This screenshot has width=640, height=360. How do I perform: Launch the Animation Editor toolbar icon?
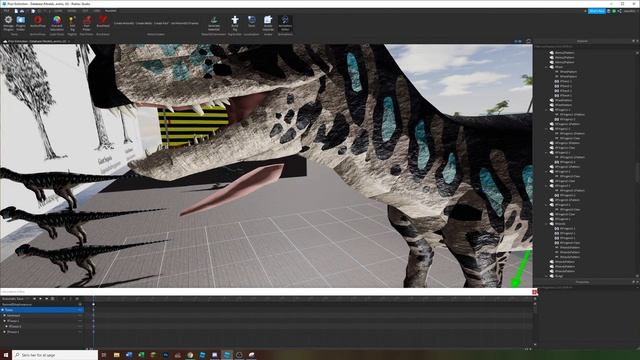pyautogui.click(x=285, y=22)
